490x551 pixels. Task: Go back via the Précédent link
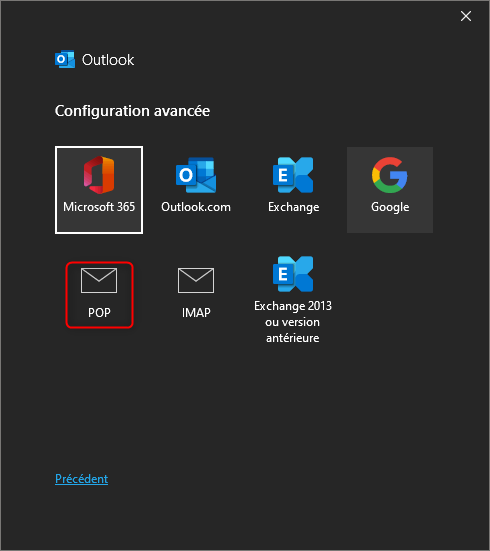click(x=82, y=479)
